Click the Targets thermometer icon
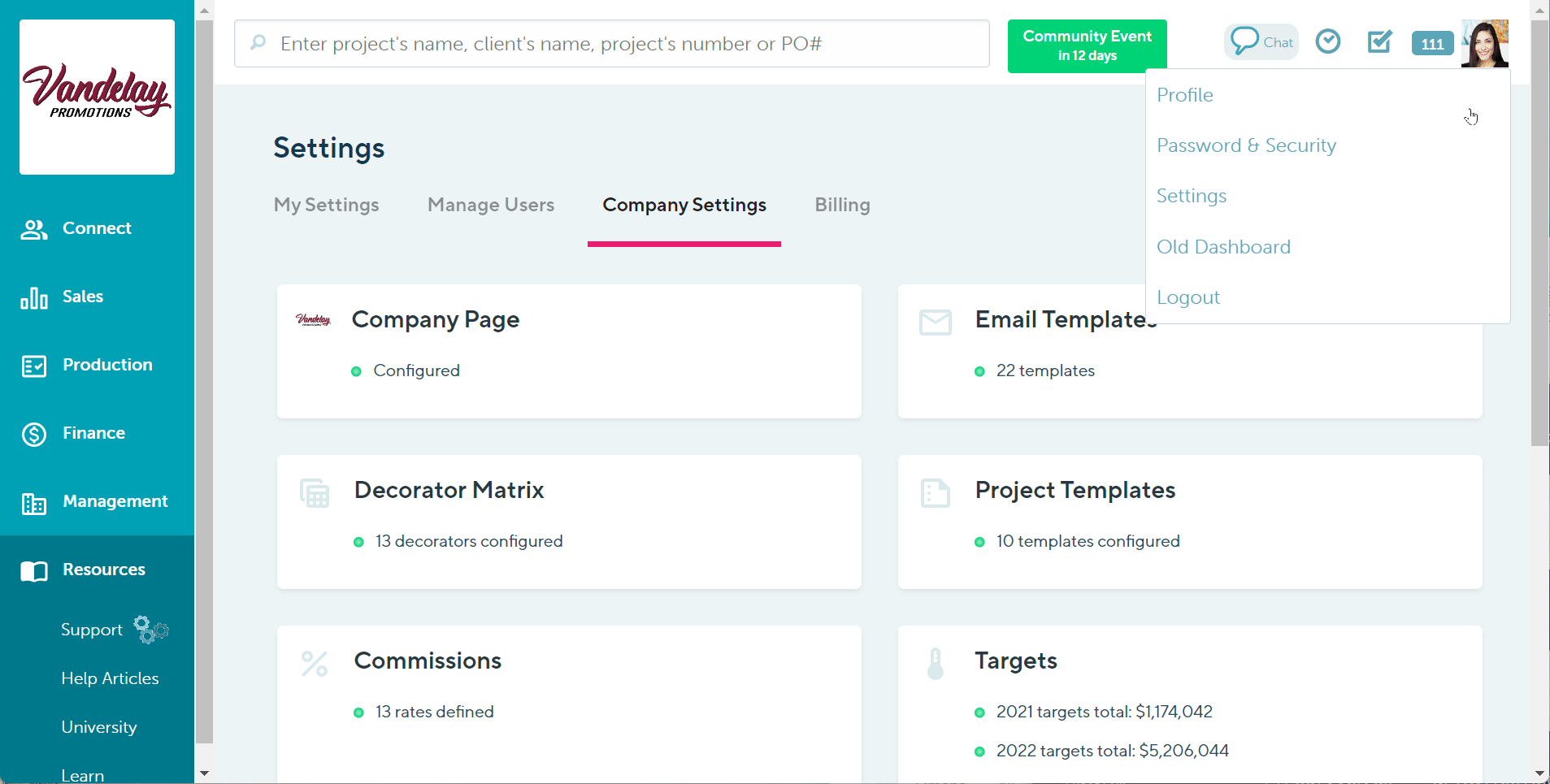Viewport: 1550px width, 784px height. click(x=936, y=663)
